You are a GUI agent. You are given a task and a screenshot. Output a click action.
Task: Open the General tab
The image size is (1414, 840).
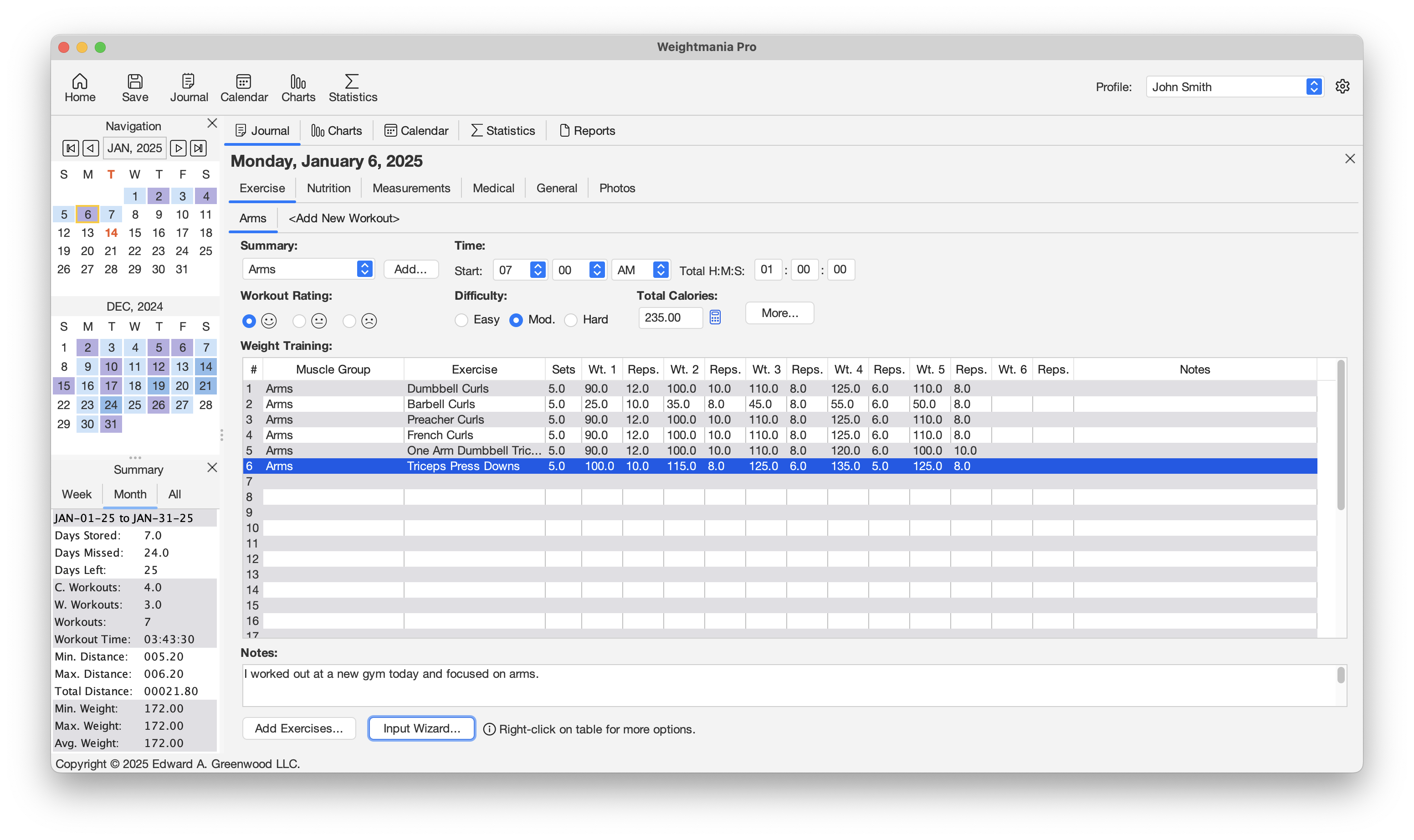[556, 188]
